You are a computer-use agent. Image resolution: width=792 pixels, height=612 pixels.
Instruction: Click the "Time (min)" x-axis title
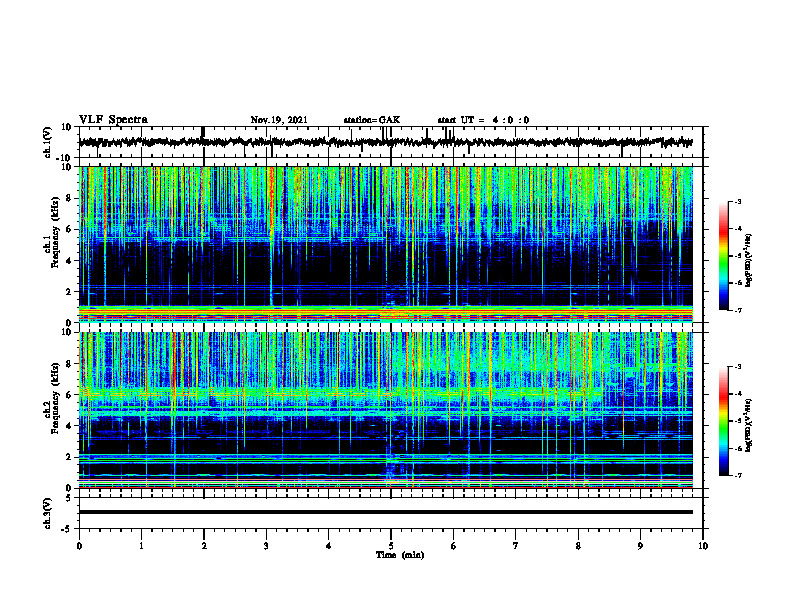pos(400,555)
